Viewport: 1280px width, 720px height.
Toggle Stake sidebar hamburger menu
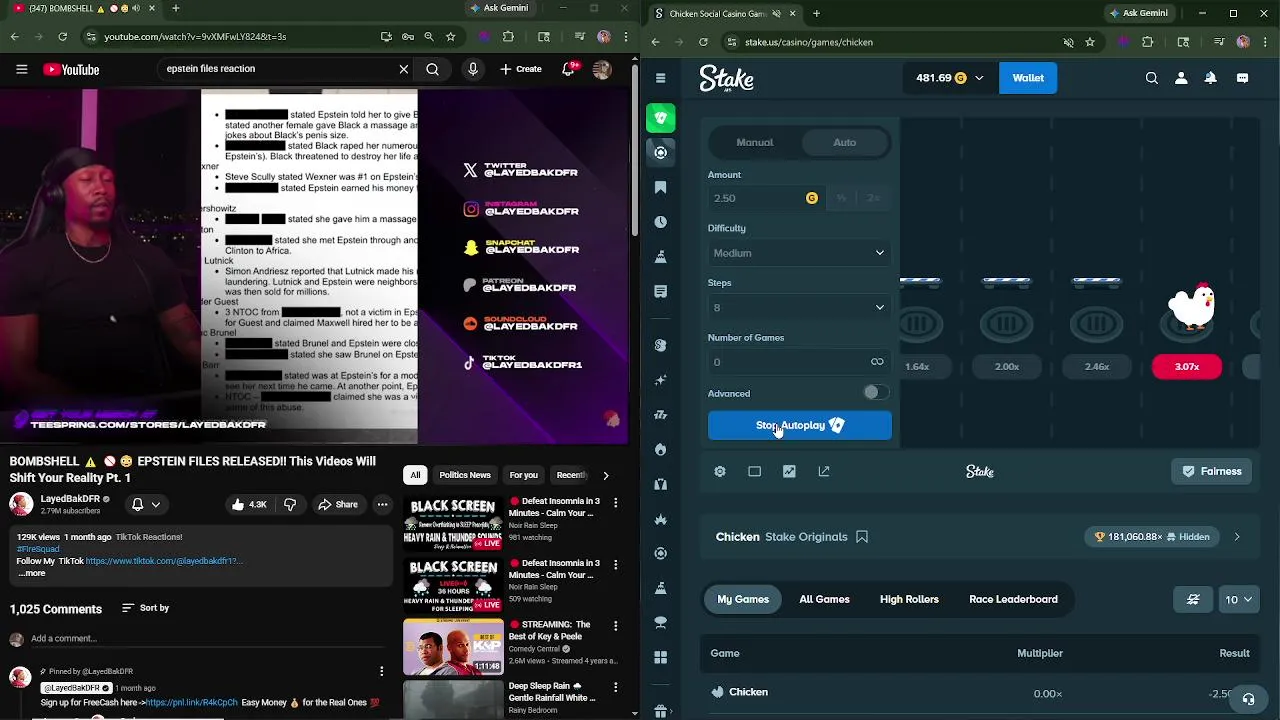coord(660,78)
